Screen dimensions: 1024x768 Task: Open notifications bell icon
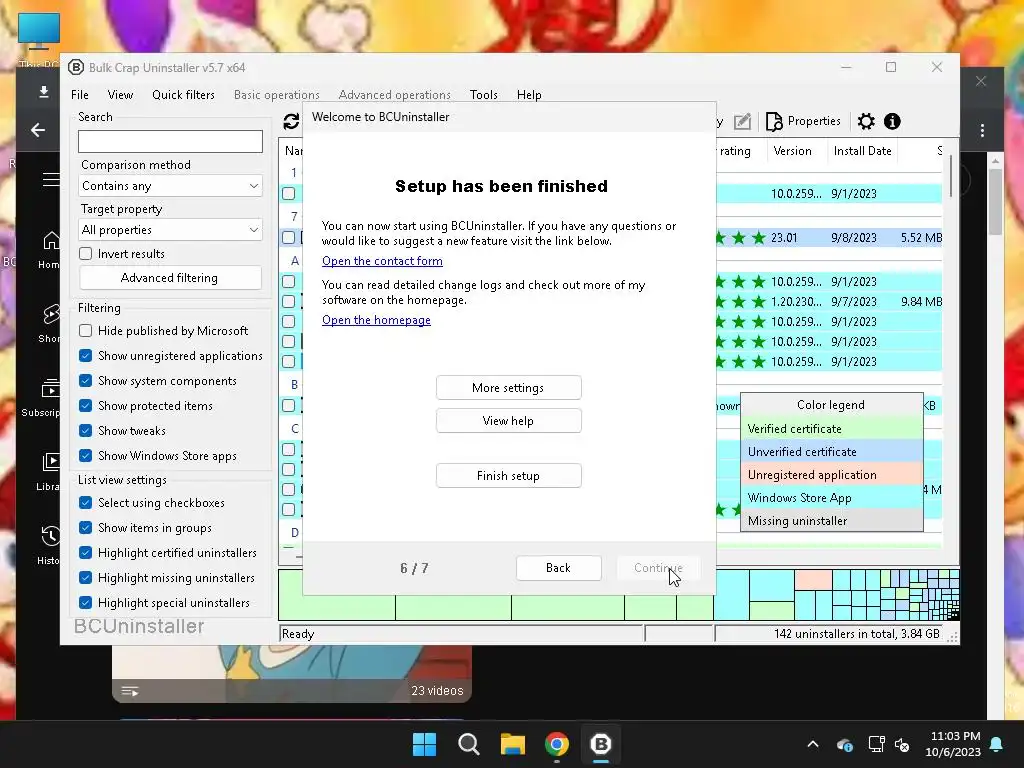tap(997, 744)
